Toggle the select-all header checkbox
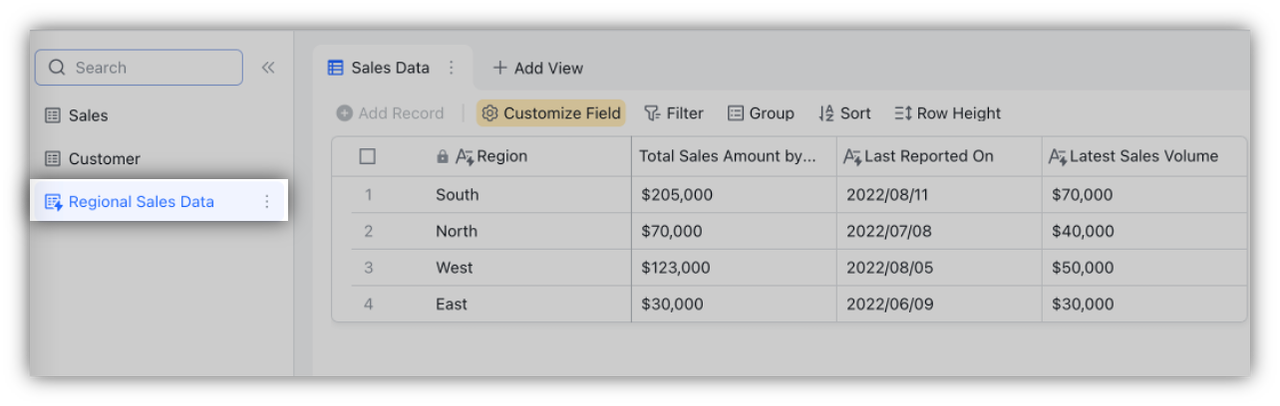The width and height of the screenshot is (1280, 406). click(x=367, y=157)
